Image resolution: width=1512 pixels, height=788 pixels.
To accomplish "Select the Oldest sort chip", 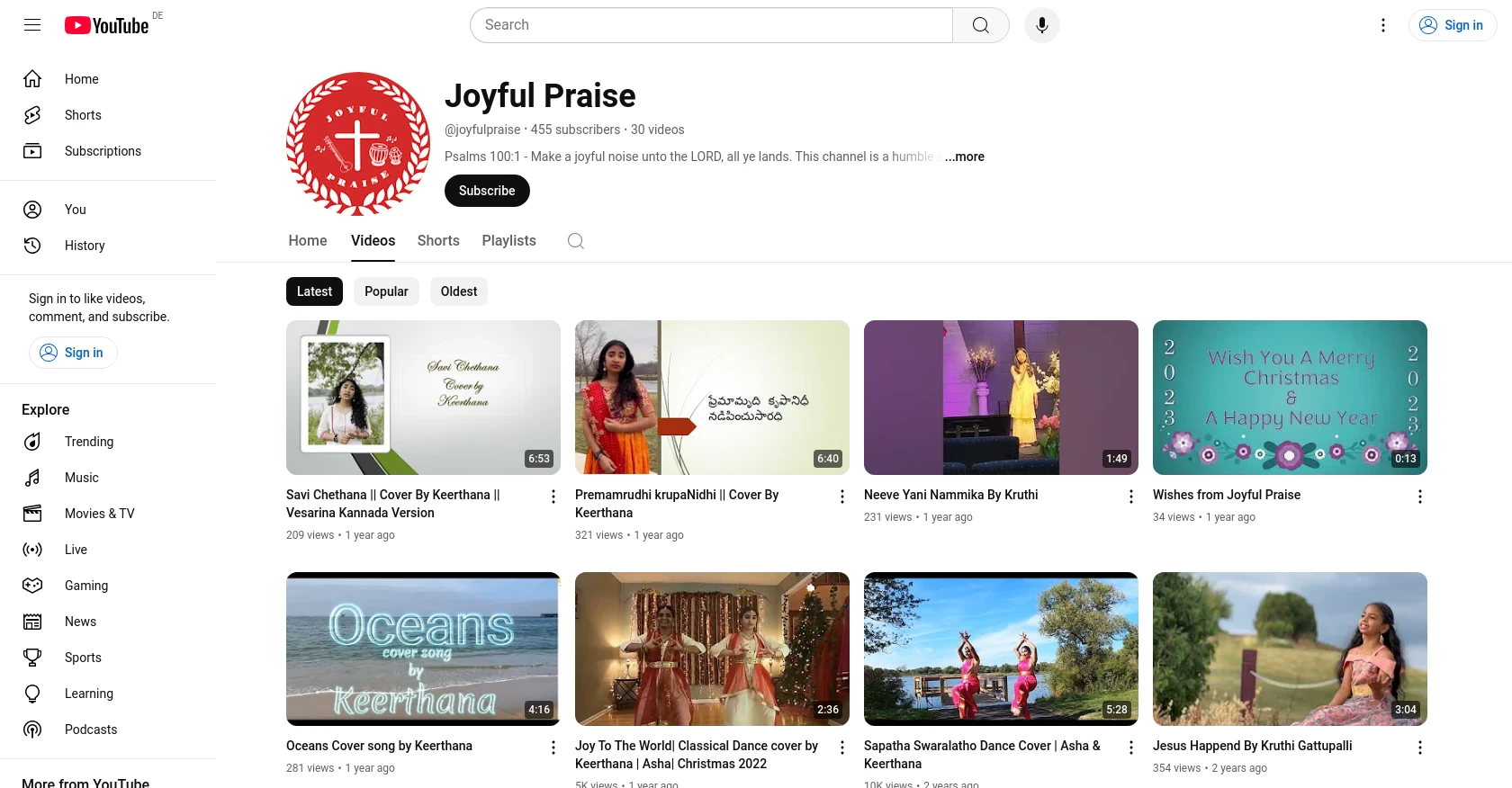I will [x=459, y=291].
